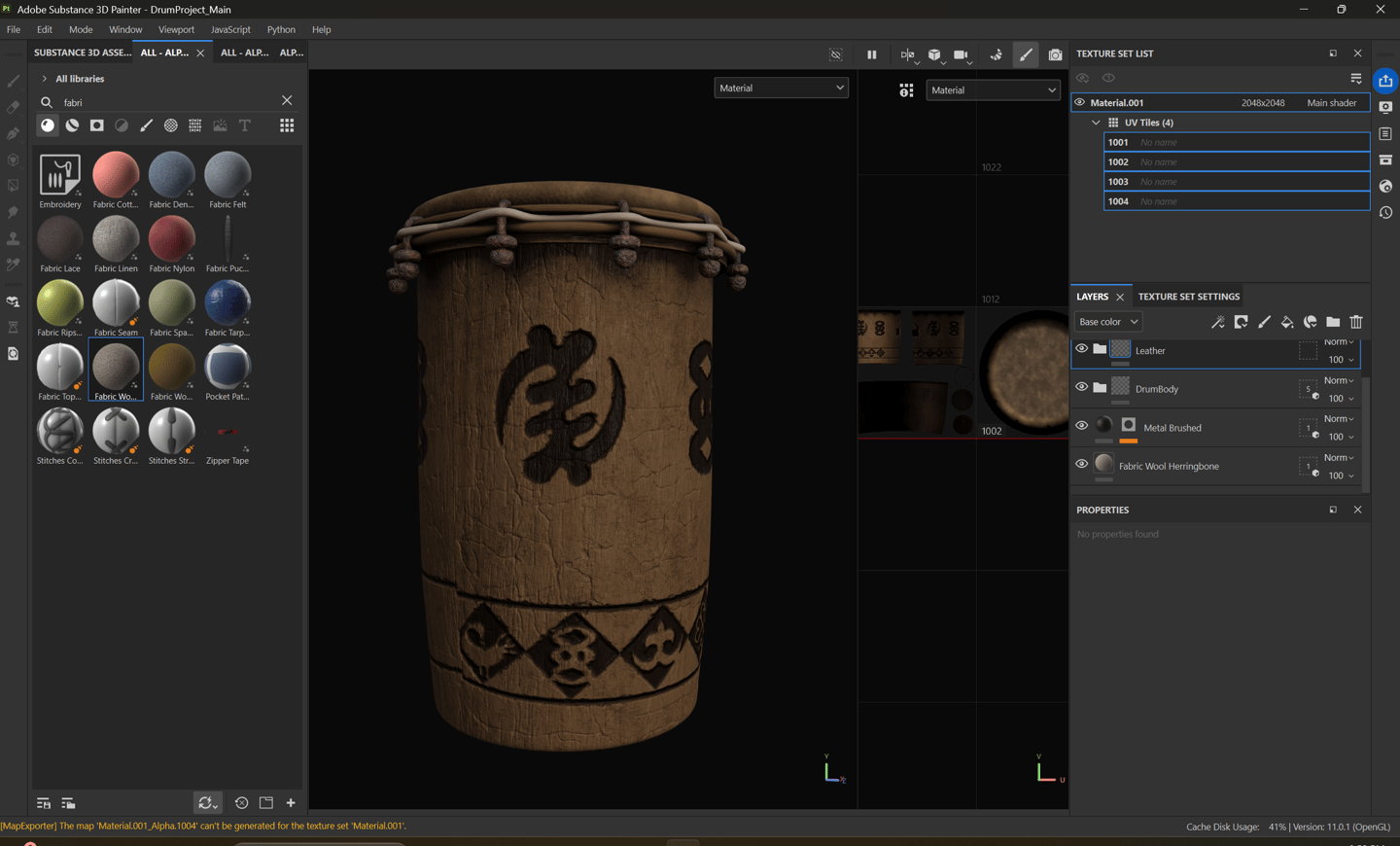Toggle visibility of Material.001 texture set
Viewport: 1400px width, 846px height.
pyautogui.click(x=1079, y=102)
